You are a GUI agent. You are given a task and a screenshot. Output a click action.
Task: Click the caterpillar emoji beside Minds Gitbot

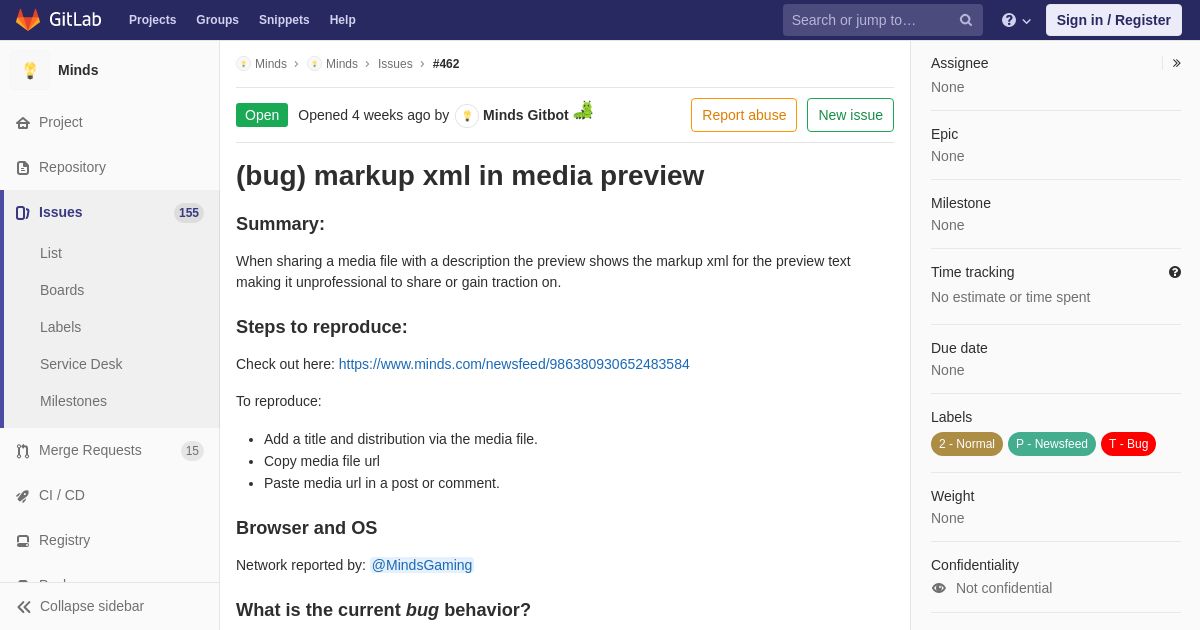583,110
